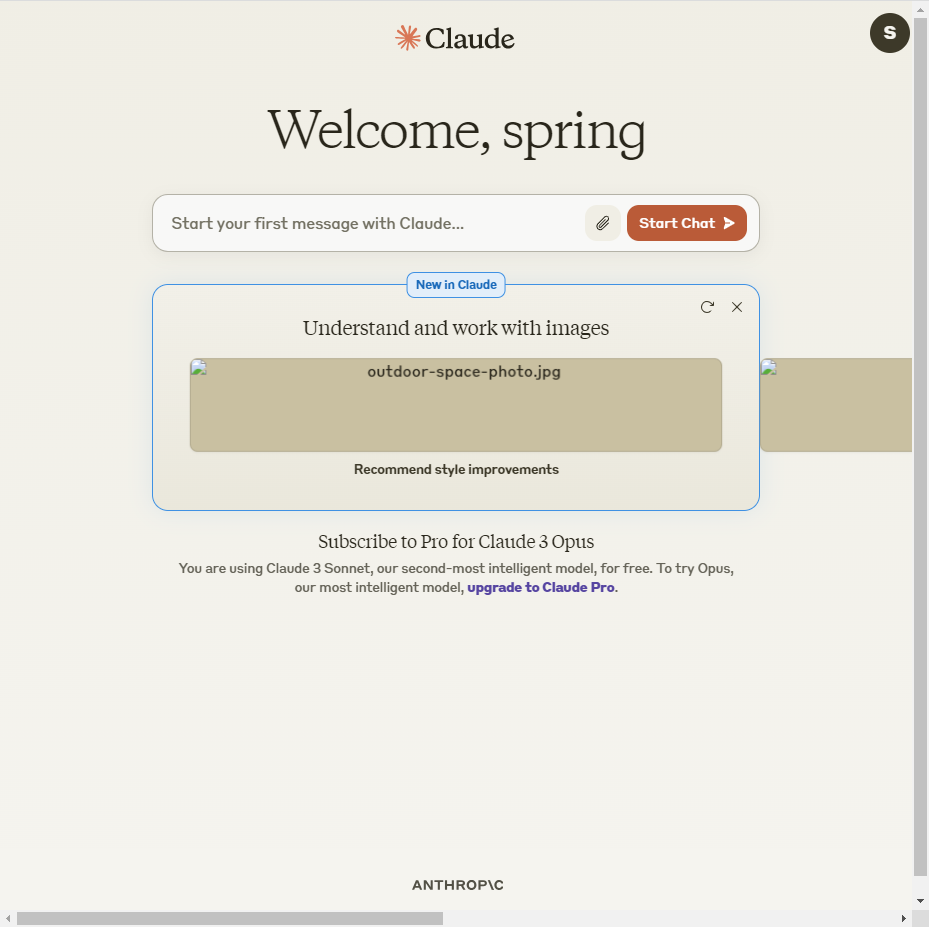929x927 pixels.
Task: Click the Start Chat button
Action: pyautogui.click(x=687, y=223)
